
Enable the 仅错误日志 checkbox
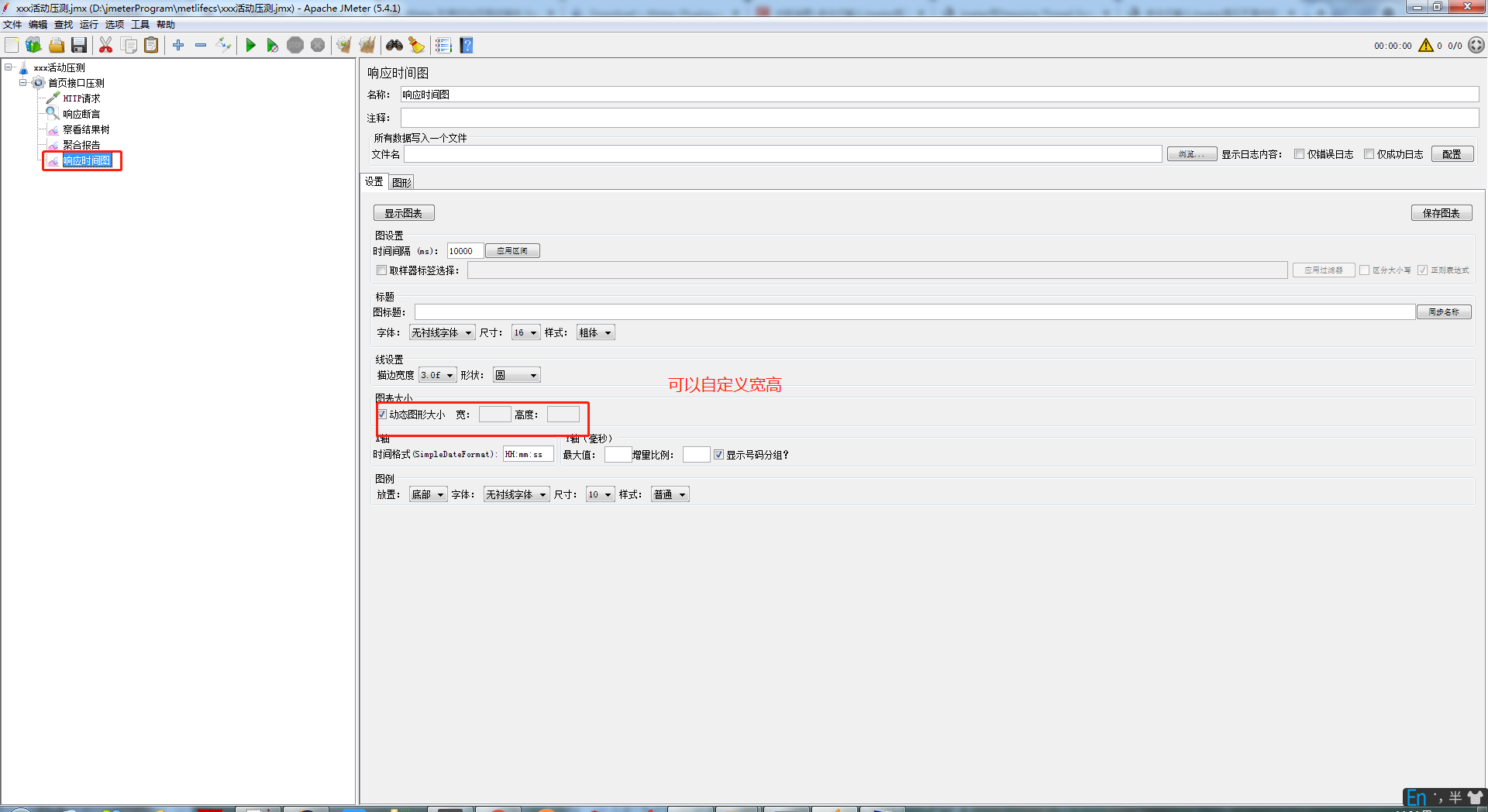[x=1299, y=154]
